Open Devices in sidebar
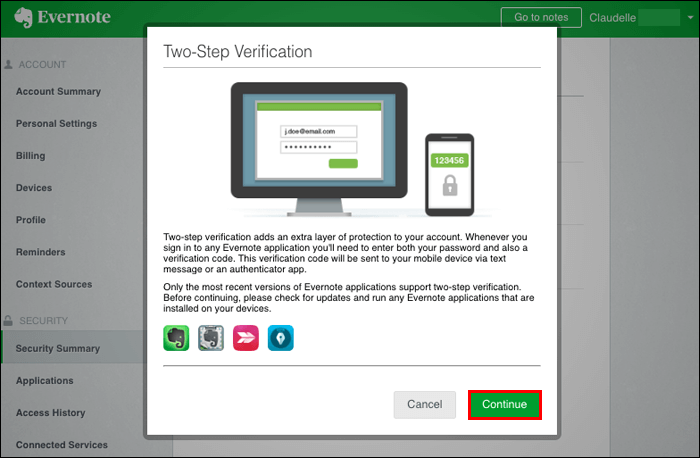The image size is (700, 458). click(34, 188)
